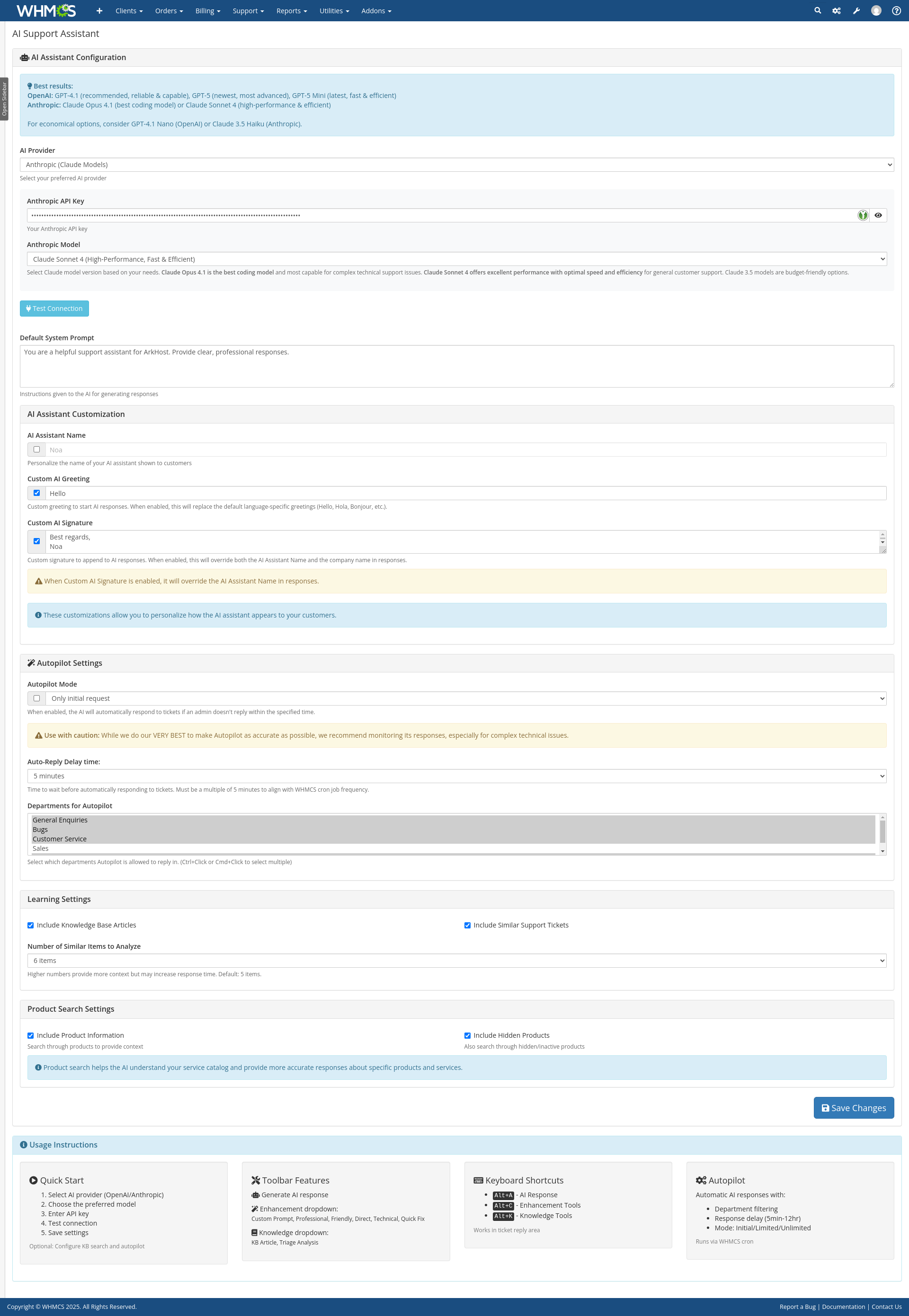The width and height of the screenshot is (909, 1316).
Task: Select the Customer Service department
Action: 453,839
